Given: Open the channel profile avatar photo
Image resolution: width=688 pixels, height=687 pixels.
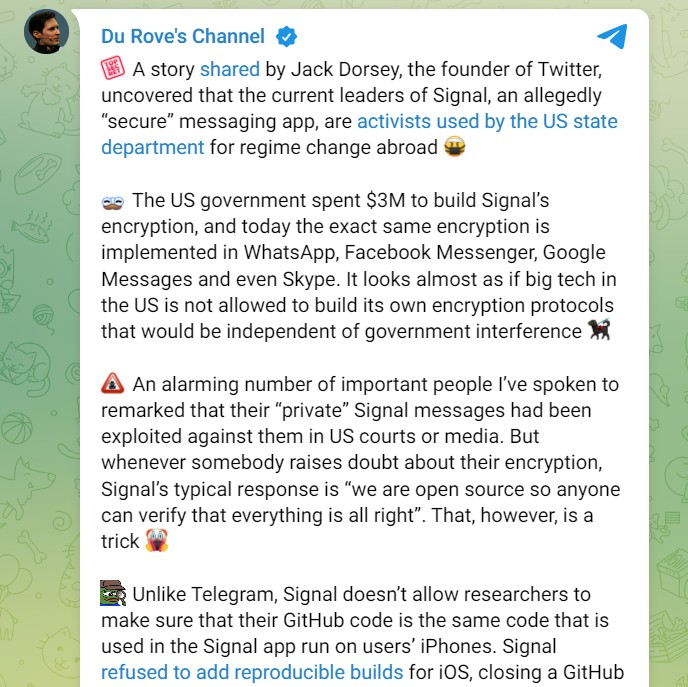Looking at the screenshot, I should [x=44, y=34].
